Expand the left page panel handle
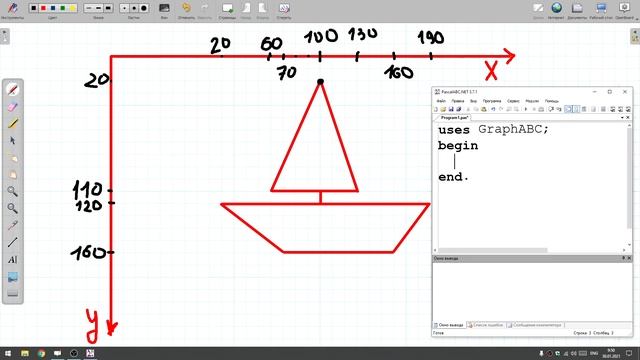 pos(4,36)
